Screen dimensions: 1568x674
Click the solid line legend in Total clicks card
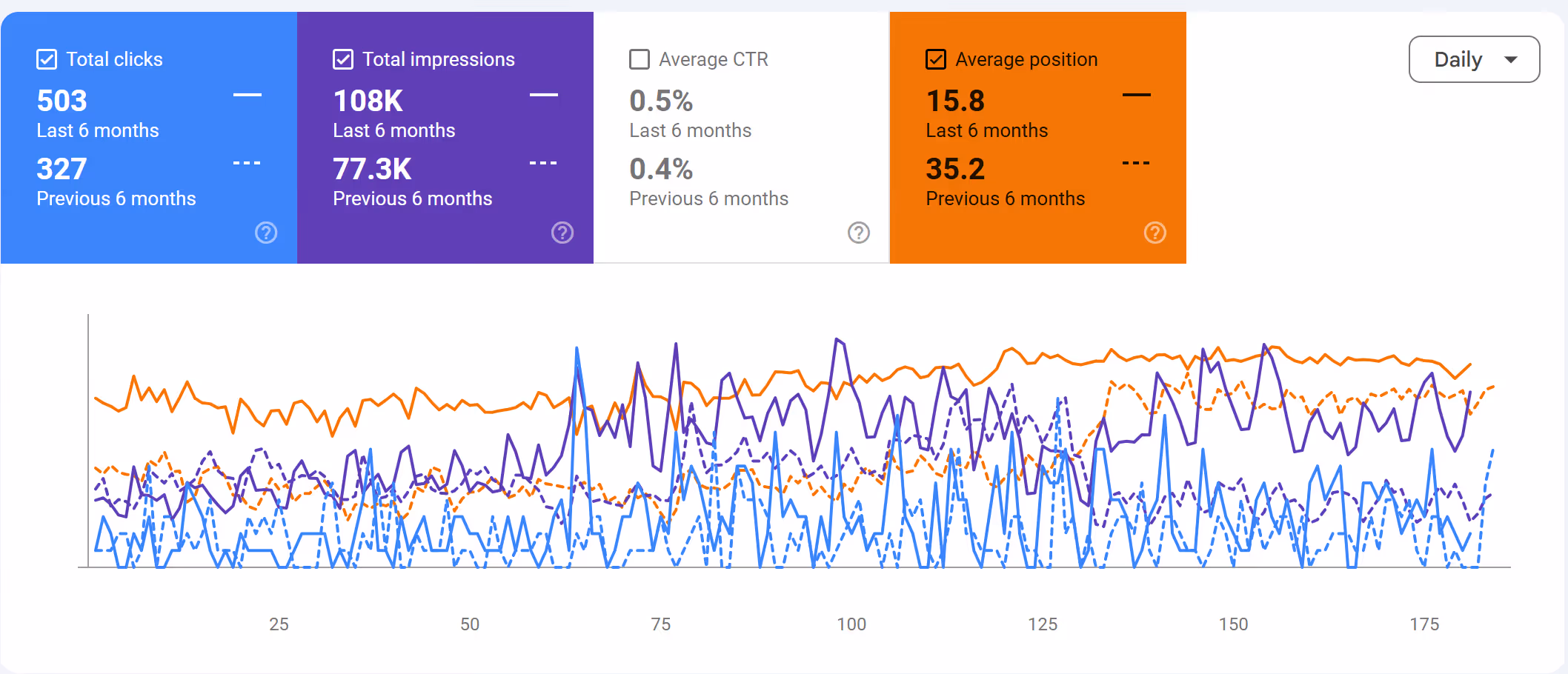[248, 95]
